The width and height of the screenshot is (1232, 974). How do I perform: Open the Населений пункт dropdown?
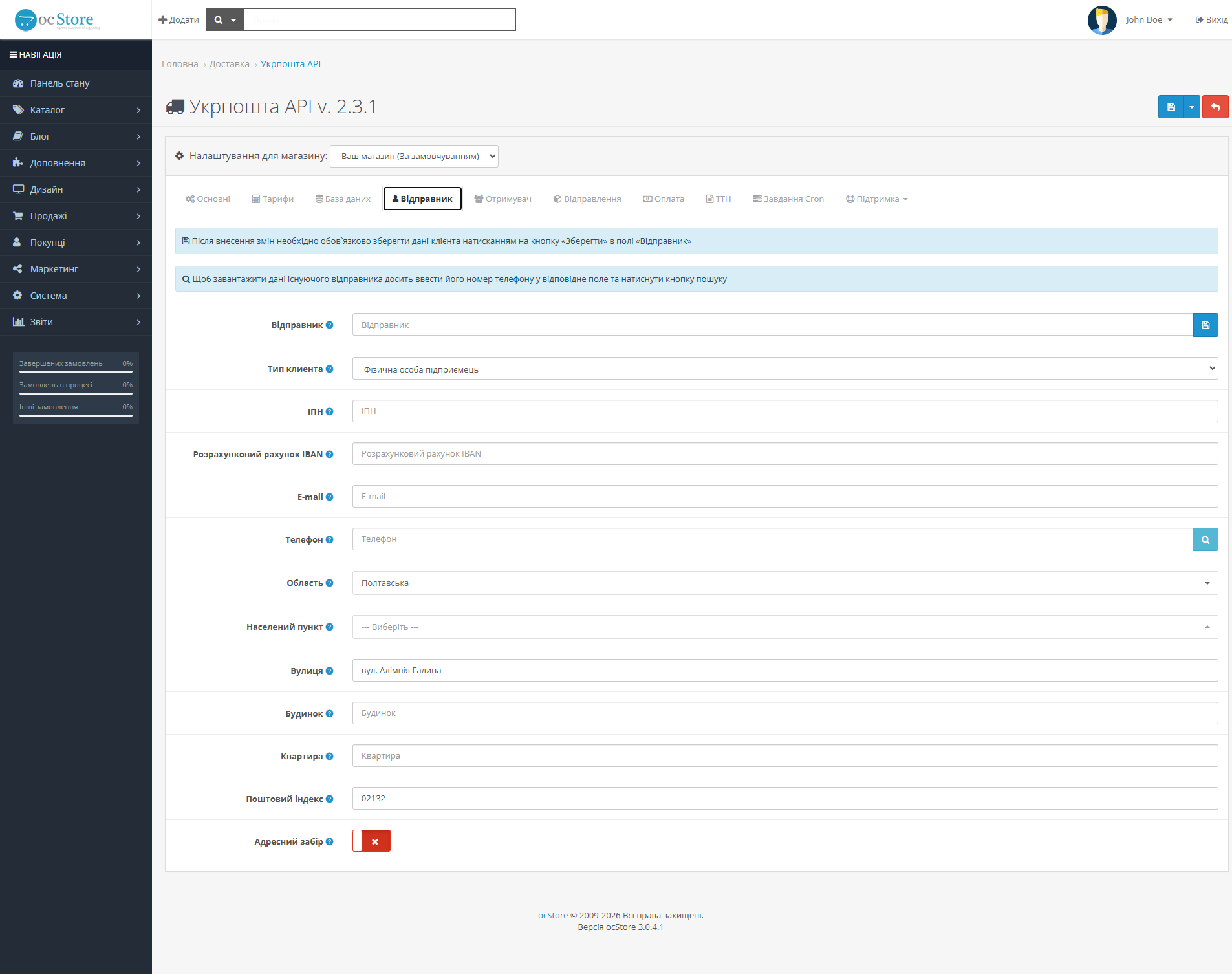785,627
